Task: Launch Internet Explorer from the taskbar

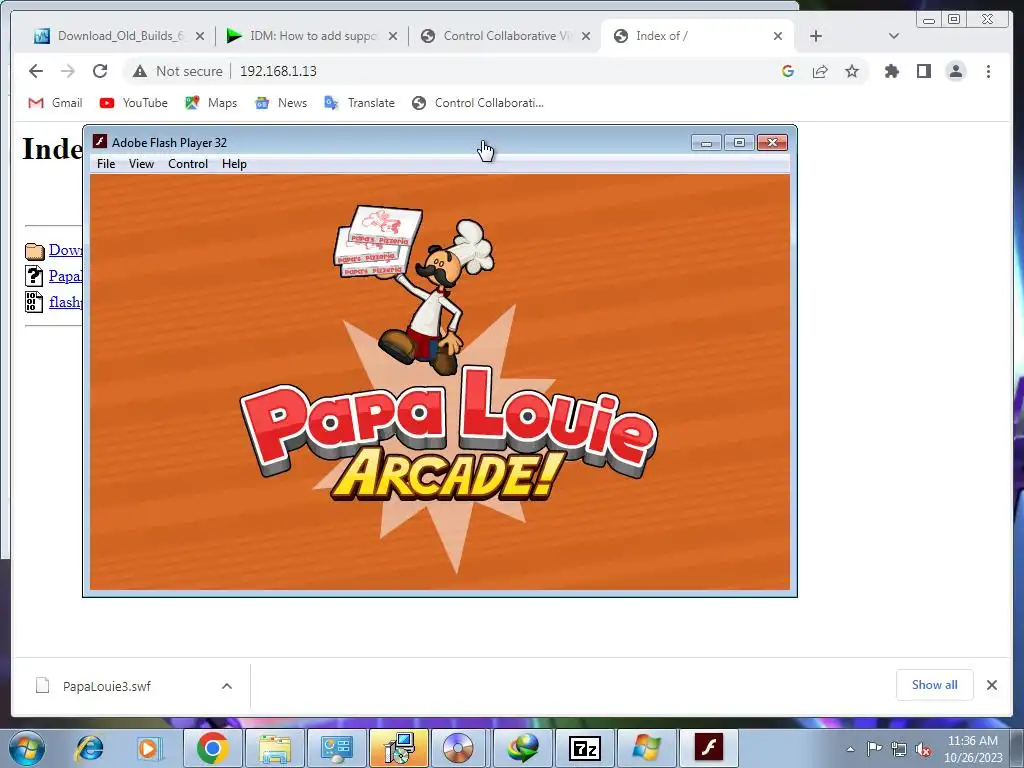Action: click(89, 748)
